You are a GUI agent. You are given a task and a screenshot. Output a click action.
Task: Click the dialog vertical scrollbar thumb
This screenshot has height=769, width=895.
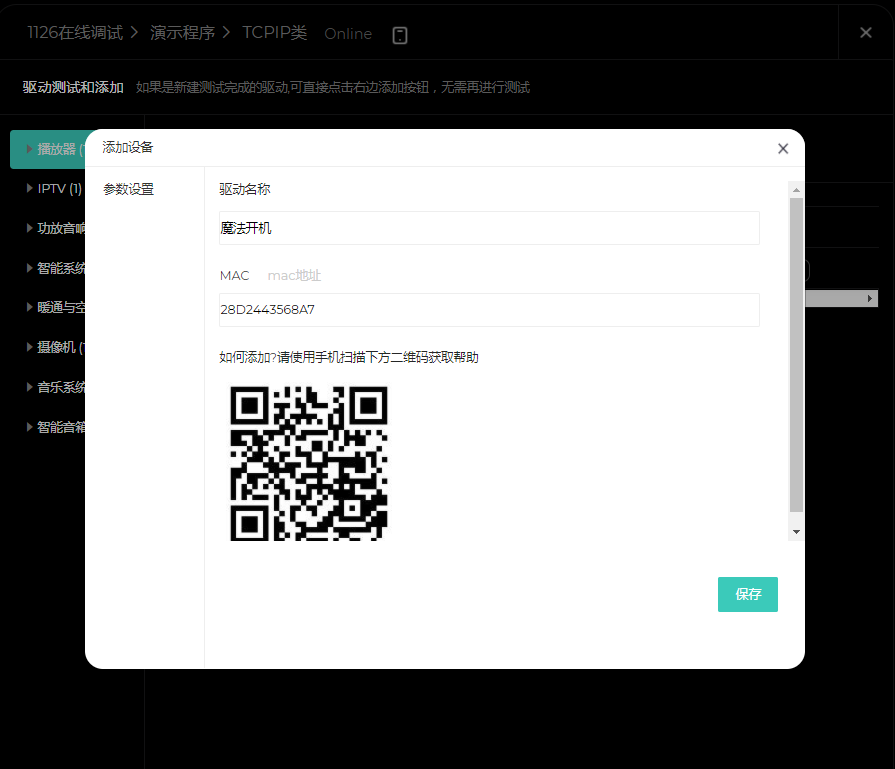(796, 355)
